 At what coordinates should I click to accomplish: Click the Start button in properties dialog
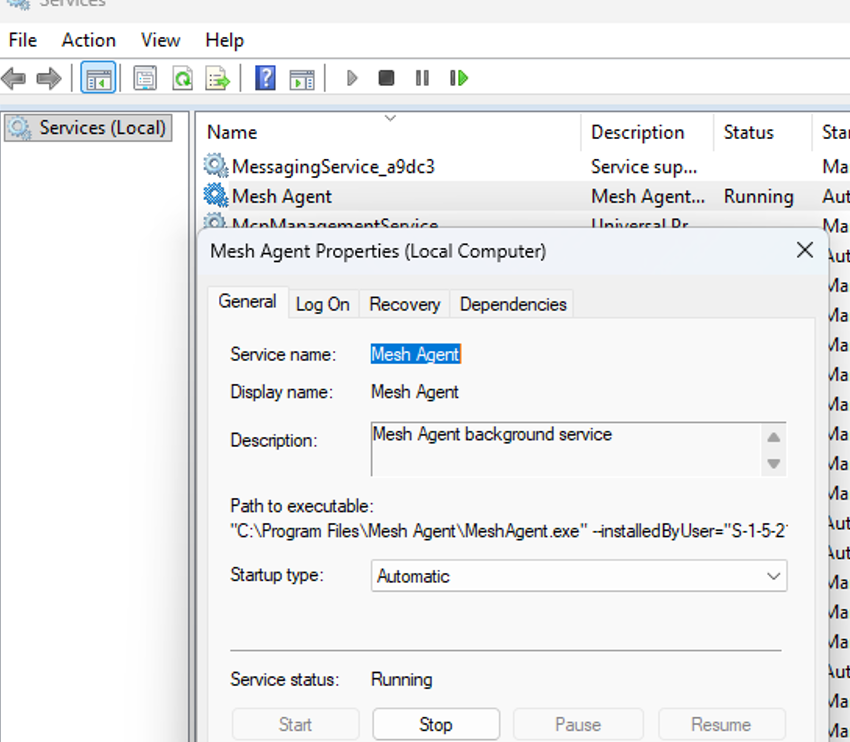(295, 724)
